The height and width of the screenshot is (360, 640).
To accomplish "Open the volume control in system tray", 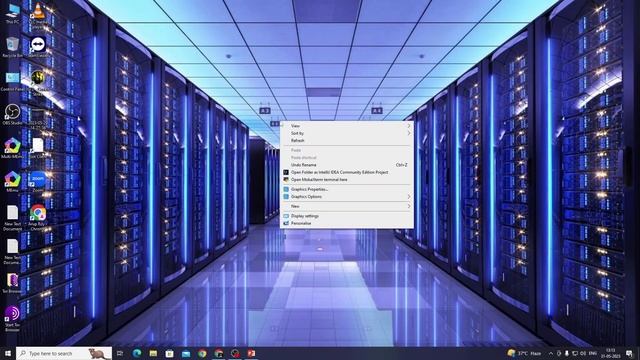I will pyautogui.click(x=583, y=353).
